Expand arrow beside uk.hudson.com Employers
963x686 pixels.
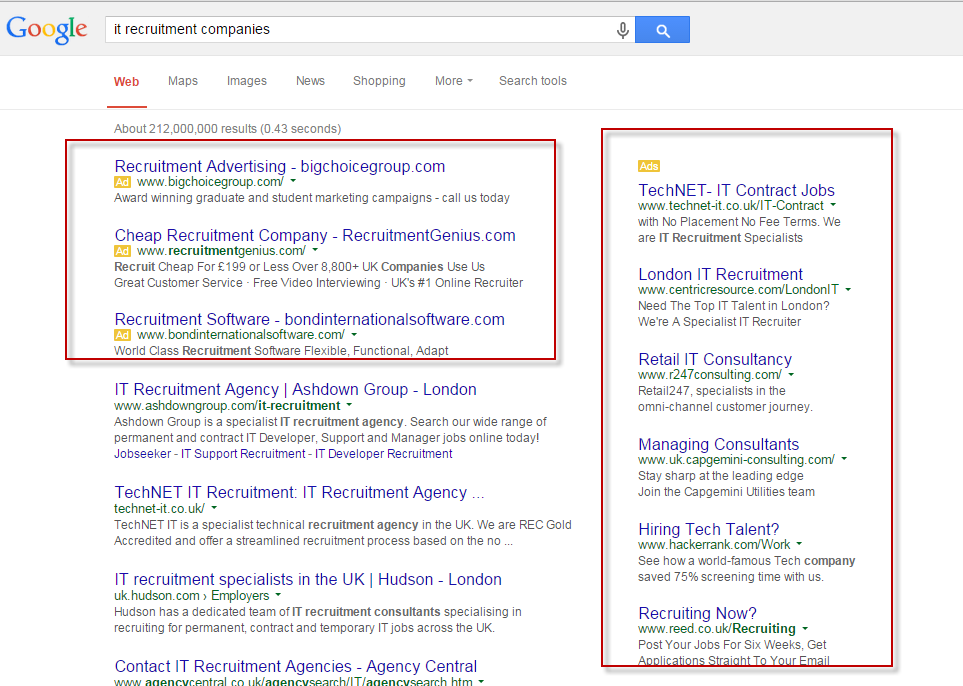pos(278,595)
